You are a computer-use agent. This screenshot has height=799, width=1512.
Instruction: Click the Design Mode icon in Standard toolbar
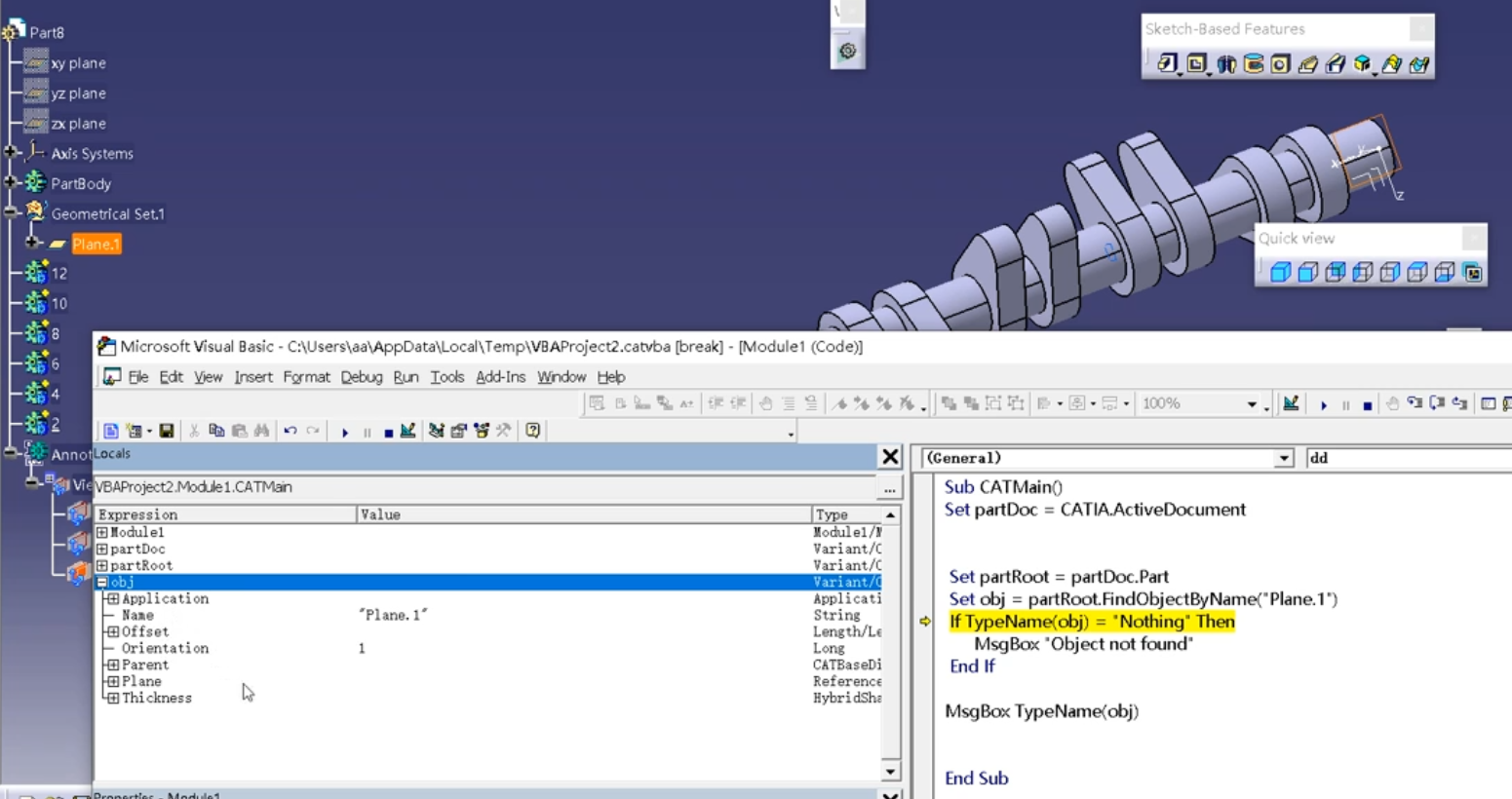tap(407, 431)
